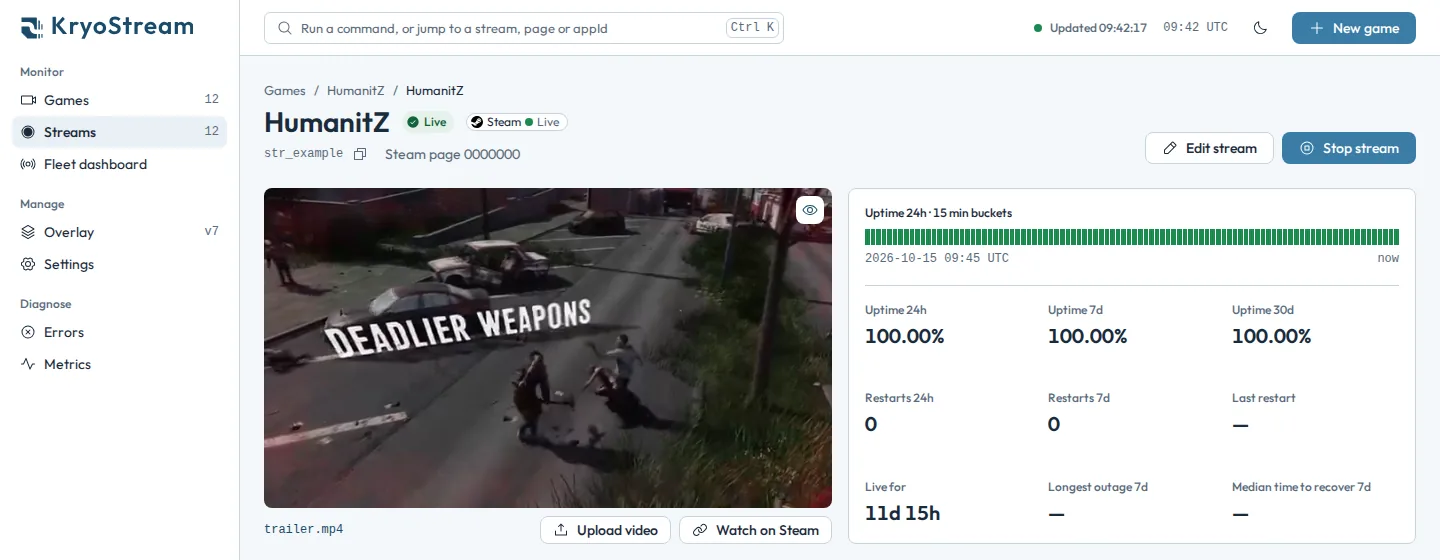This screenshot has width=1440, height=560.
Task: Click the 2026-10-15 09:45 UTC timestamp
Action: pos(937,258)
